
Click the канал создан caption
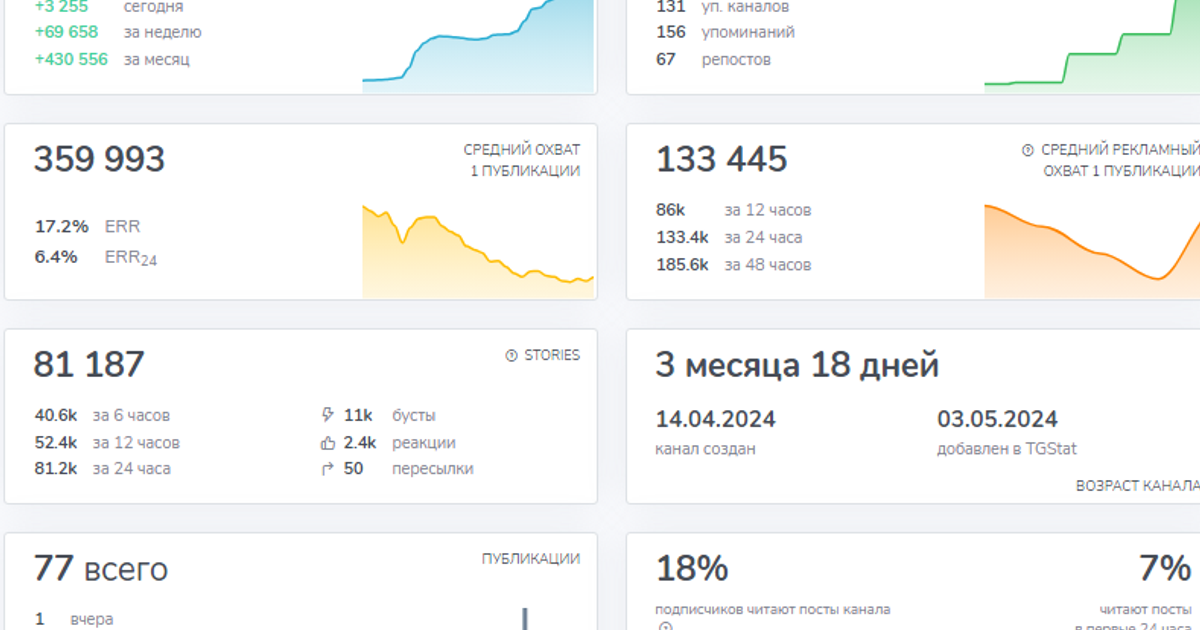coord(706,449)
